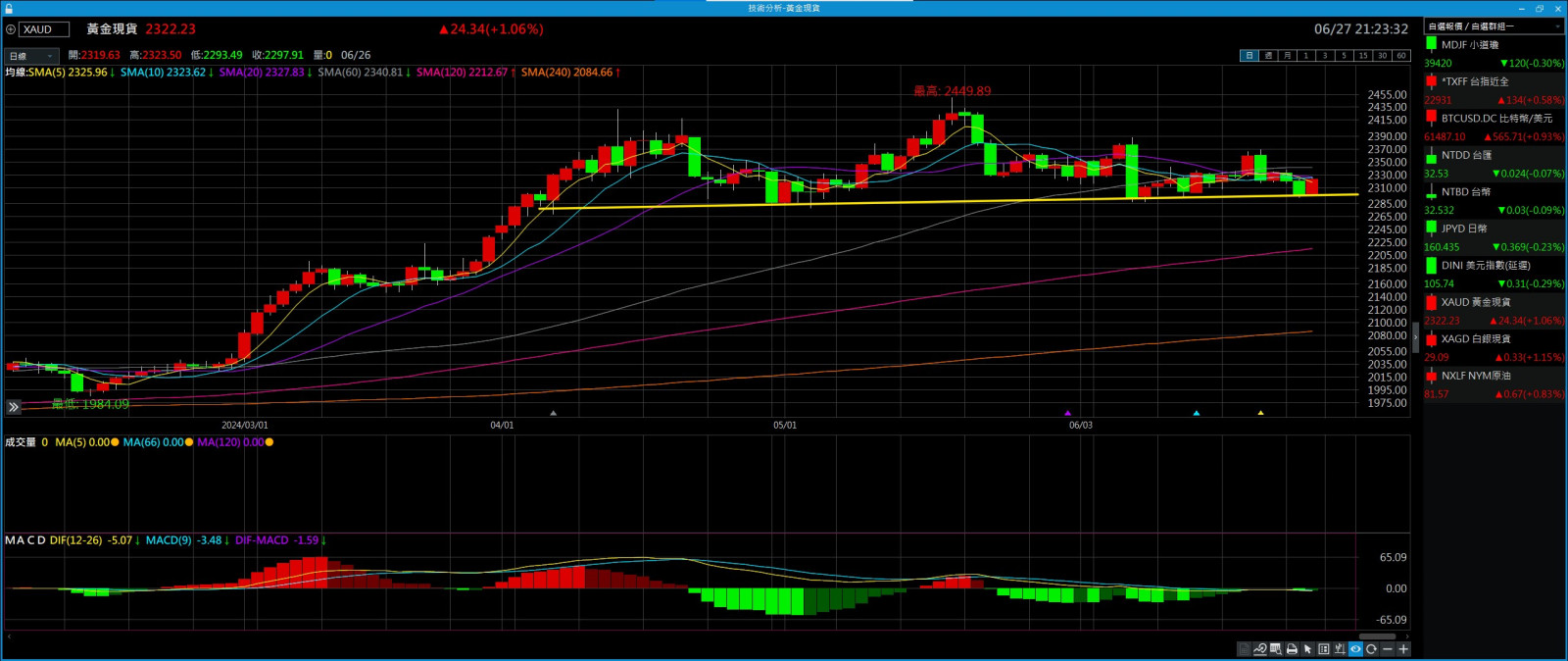Click the XAUD symbol input field

(x=44, y=29)
